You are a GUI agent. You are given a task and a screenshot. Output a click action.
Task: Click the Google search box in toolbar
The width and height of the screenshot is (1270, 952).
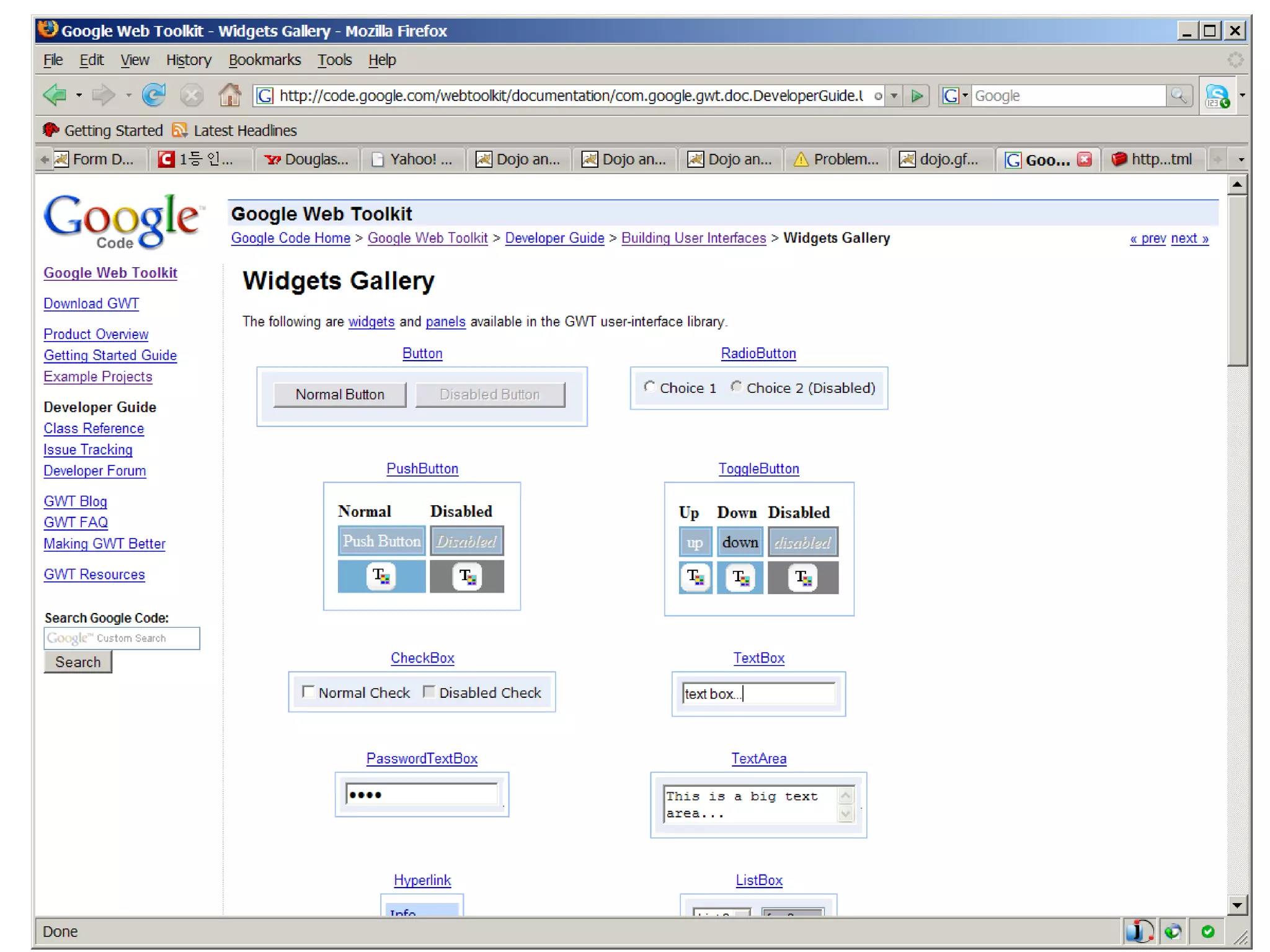tap(1068, 96)
